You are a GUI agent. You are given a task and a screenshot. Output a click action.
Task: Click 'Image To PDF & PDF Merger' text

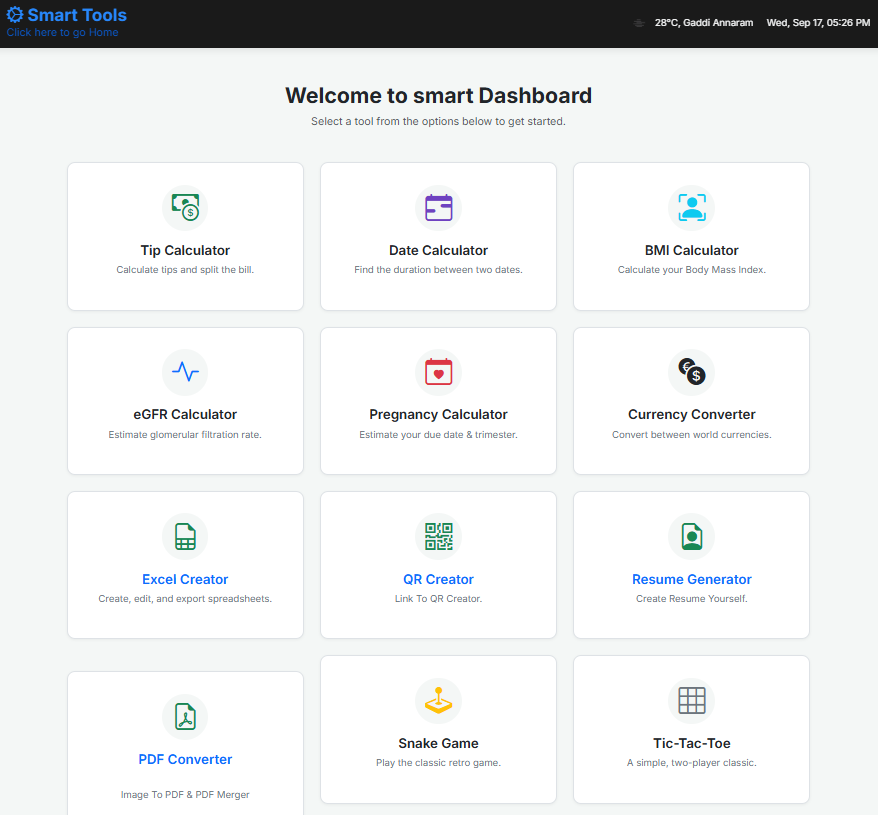coord(185,795)
